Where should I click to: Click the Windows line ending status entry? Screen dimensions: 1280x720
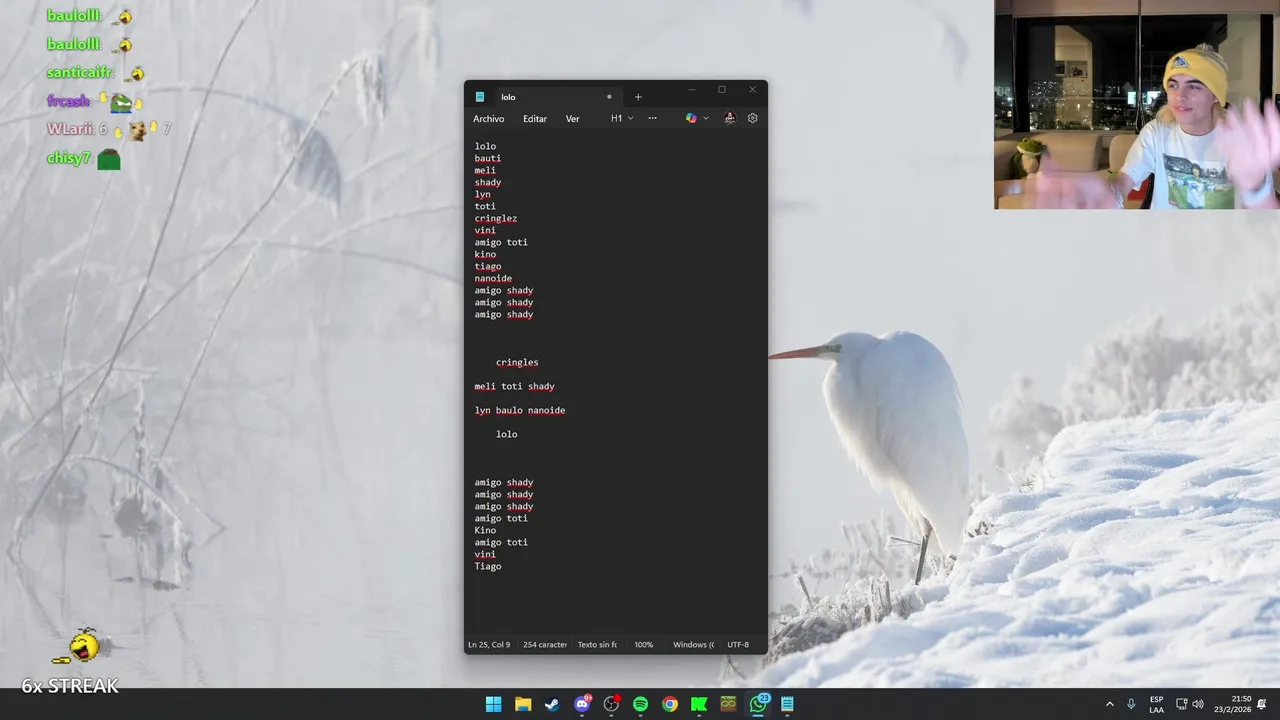(x=693, y=645)
